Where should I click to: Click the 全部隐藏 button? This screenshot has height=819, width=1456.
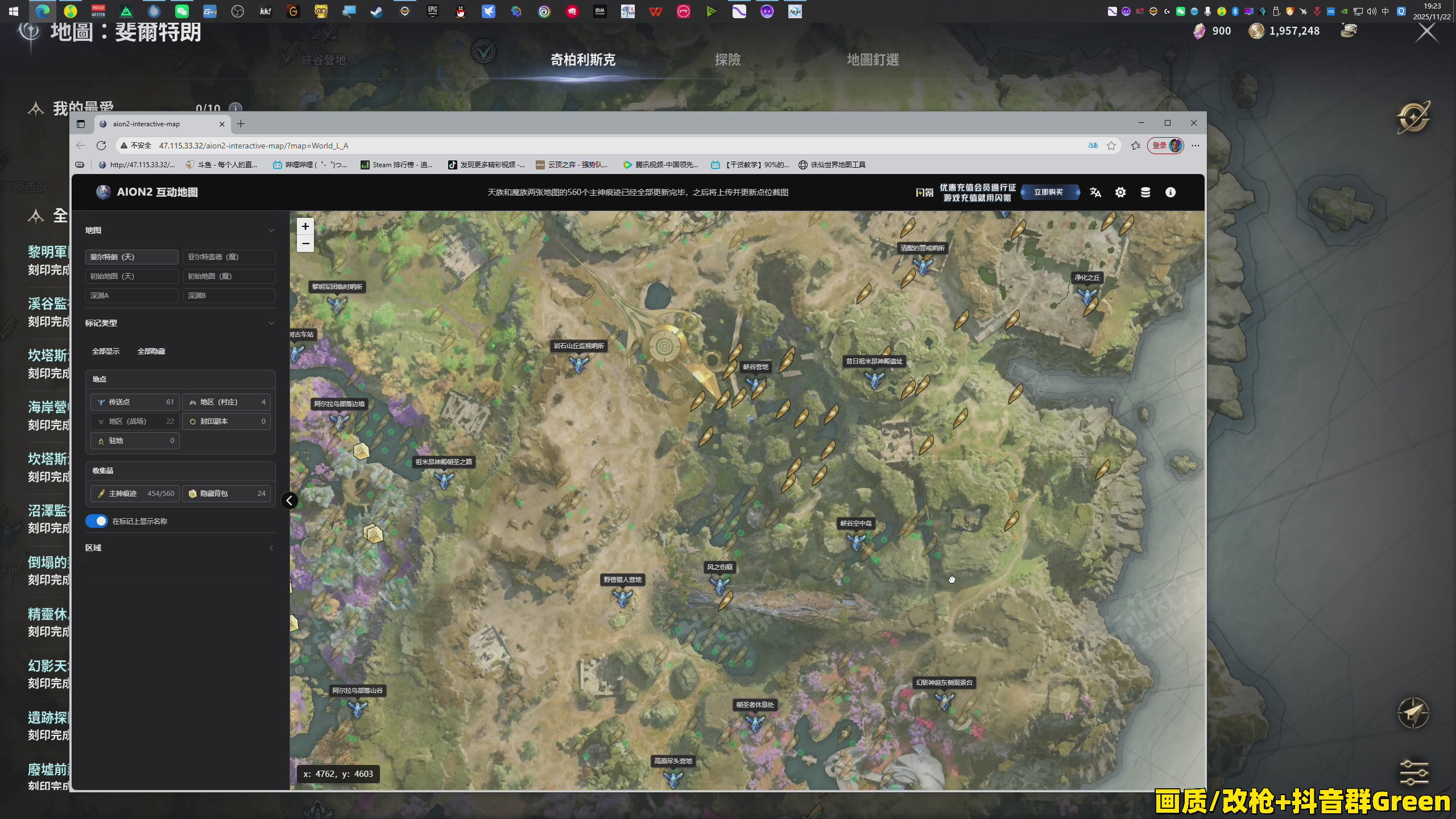pos(151,351)
